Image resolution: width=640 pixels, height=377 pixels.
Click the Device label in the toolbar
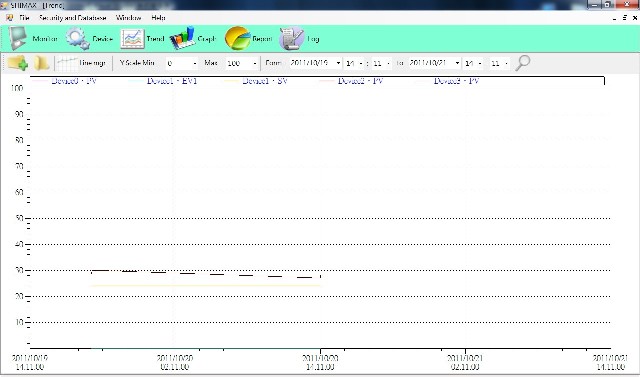click(102, 39)
